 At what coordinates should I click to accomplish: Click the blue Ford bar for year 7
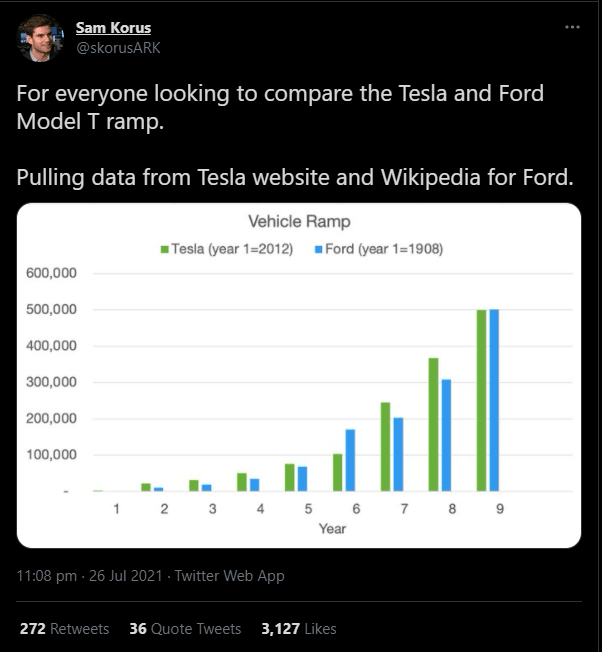[x=398, y=454]
